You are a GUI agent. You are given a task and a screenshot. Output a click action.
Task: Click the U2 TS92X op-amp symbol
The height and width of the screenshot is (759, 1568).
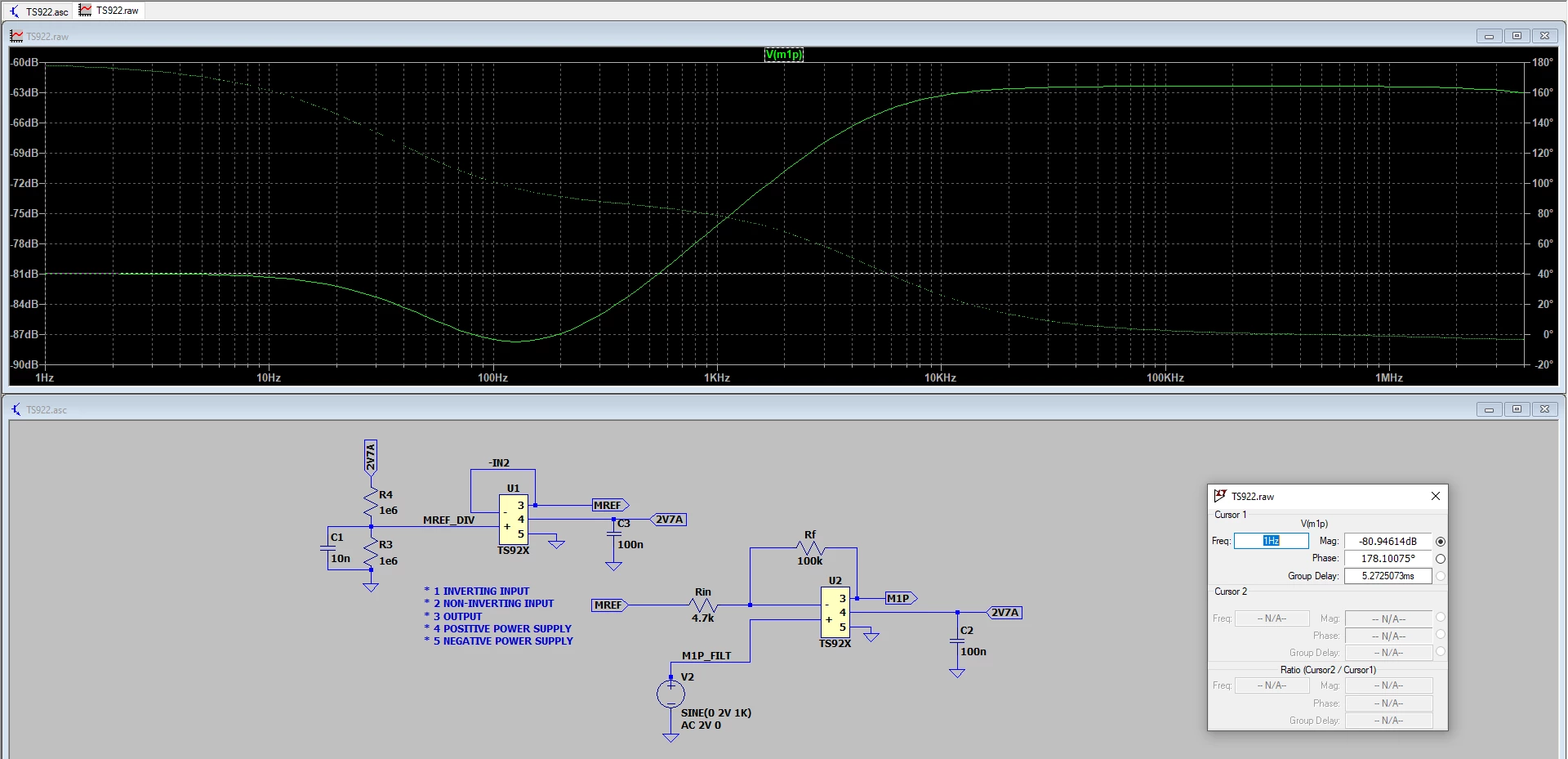[835, 613]
